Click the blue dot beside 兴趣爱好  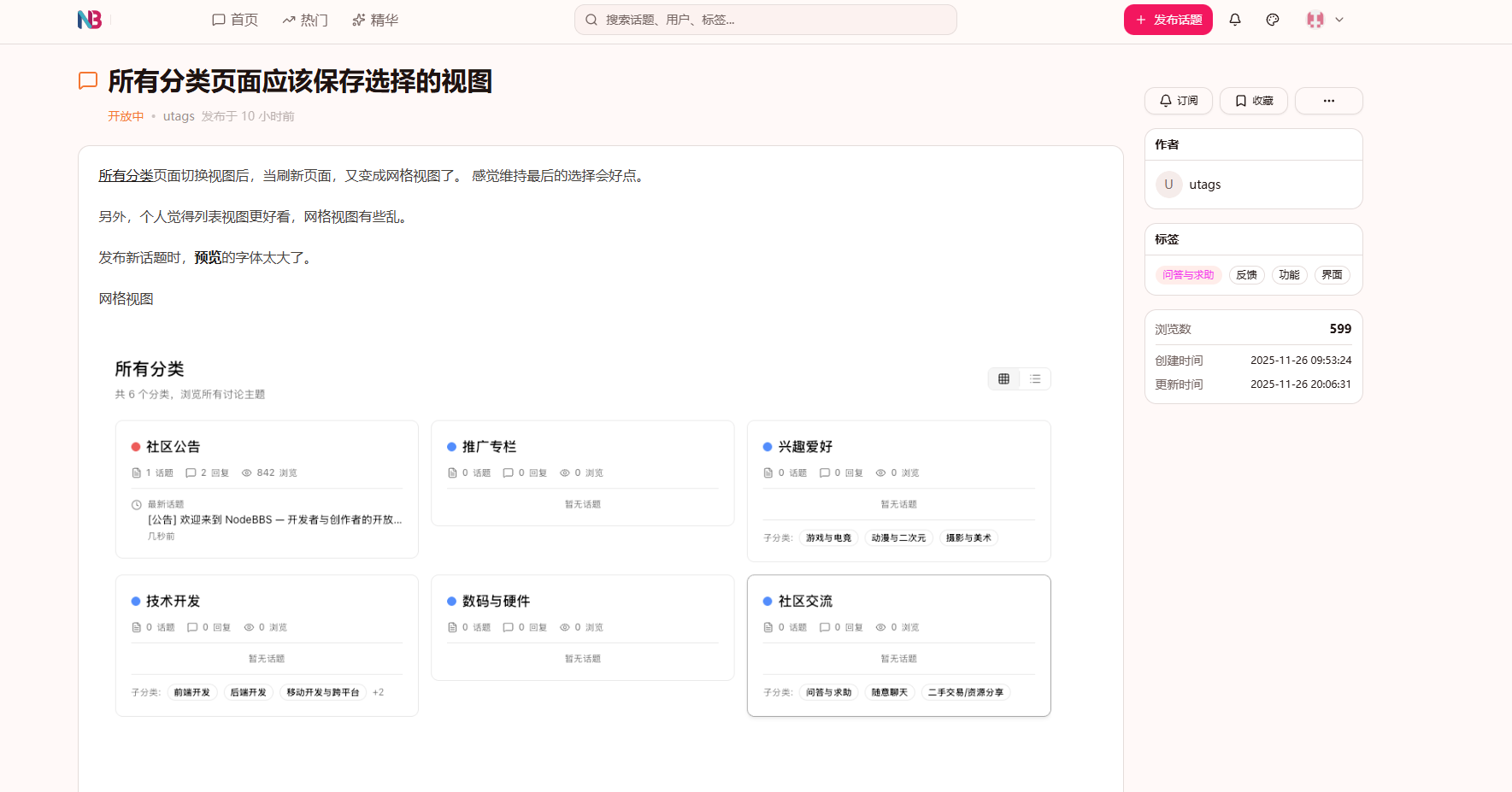(x=768, y=447)
